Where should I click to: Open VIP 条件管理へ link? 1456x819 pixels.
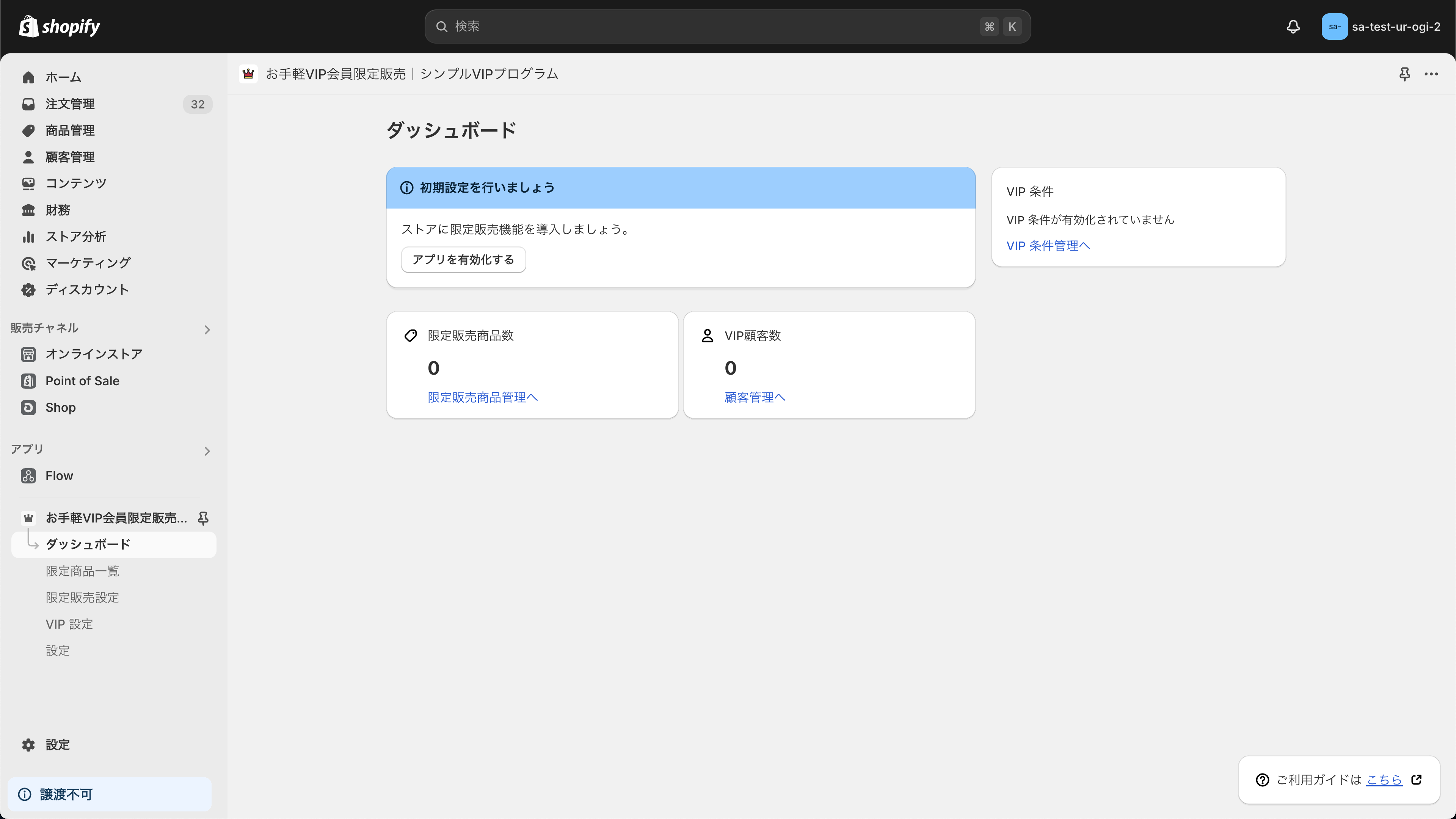[1048, 246]
